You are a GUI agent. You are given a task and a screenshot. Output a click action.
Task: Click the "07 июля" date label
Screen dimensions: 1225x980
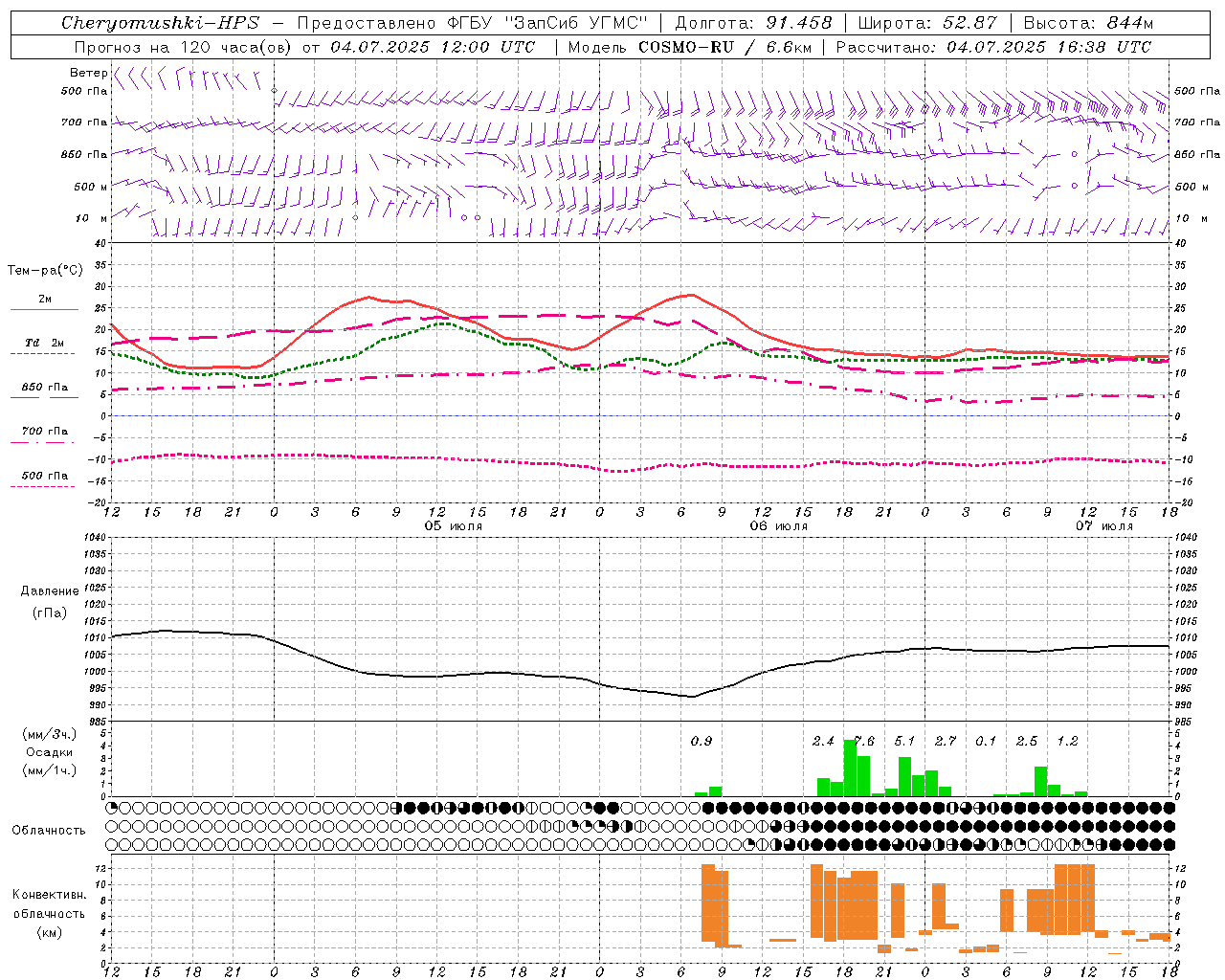coord(1104,526)
